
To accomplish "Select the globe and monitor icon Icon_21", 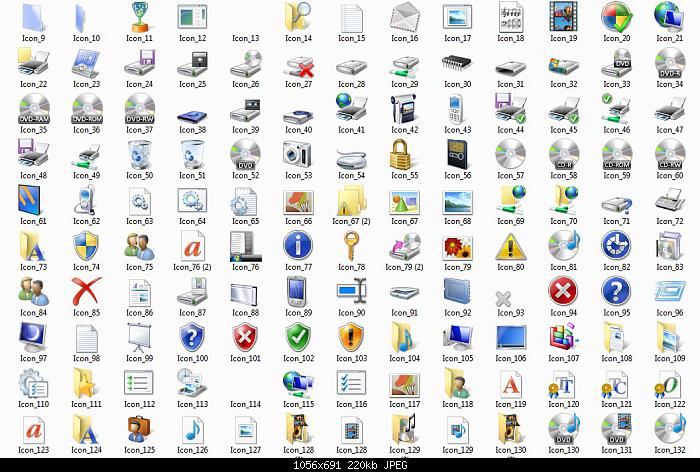I will click(x=670, y=17).
